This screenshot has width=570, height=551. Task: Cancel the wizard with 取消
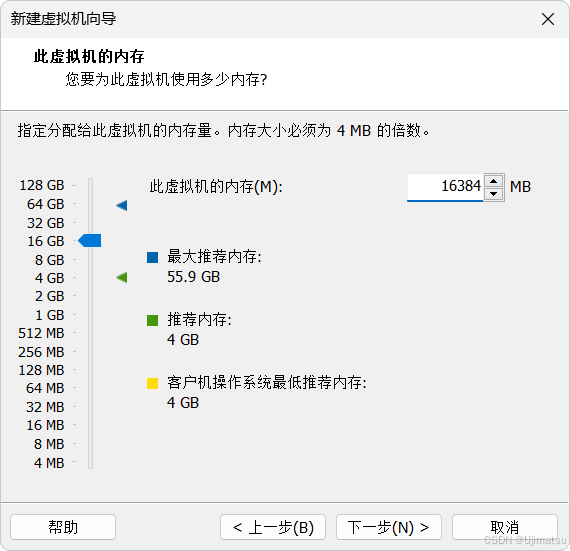(x=505, y=527)
